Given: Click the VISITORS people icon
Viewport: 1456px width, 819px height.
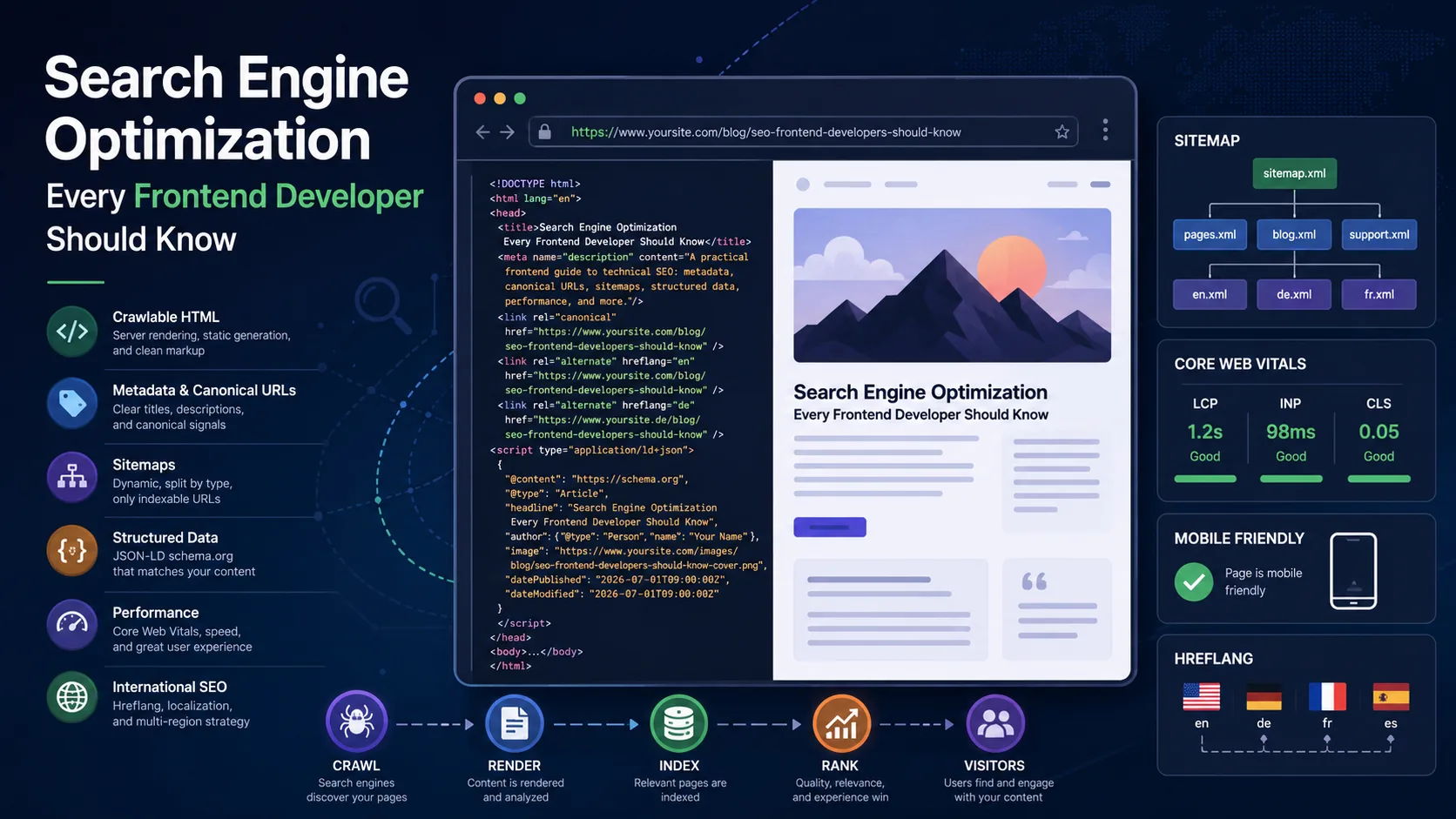Looking at the screenshot, I should coord(994,723).
